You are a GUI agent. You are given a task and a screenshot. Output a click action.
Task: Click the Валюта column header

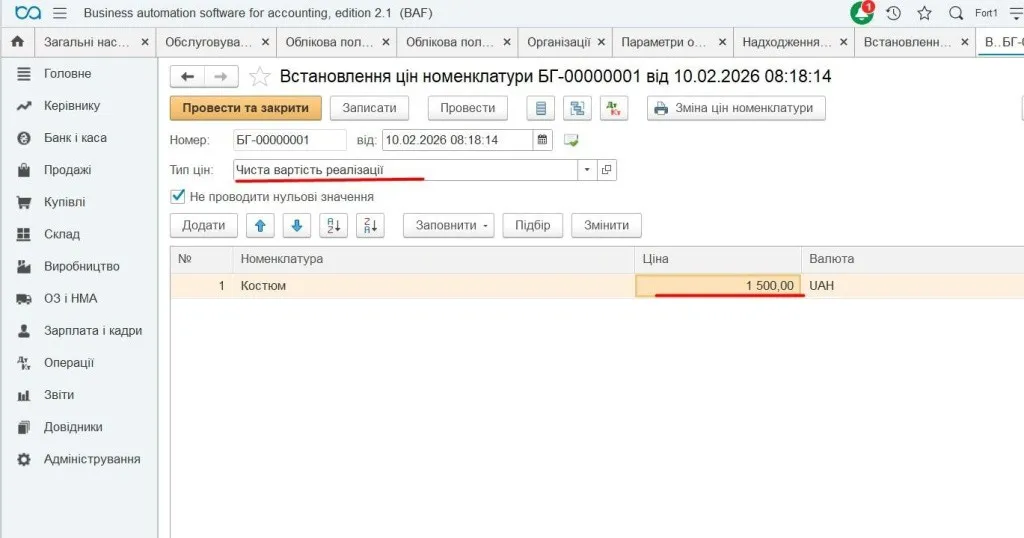[912, 259]
